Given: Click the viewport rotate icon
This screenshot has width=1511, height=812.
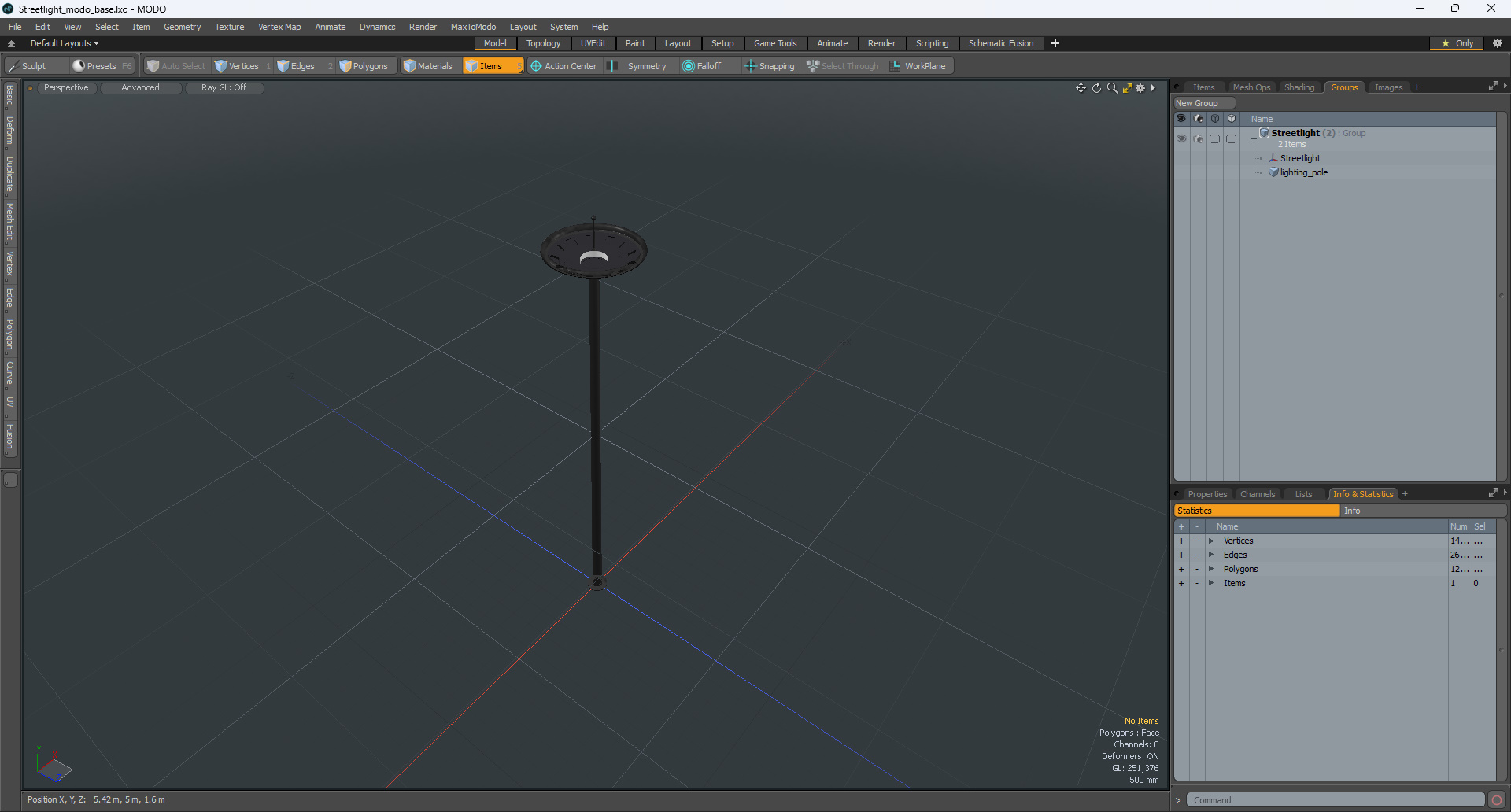Looking at the screenshot, I should (x=1096, y=88).
